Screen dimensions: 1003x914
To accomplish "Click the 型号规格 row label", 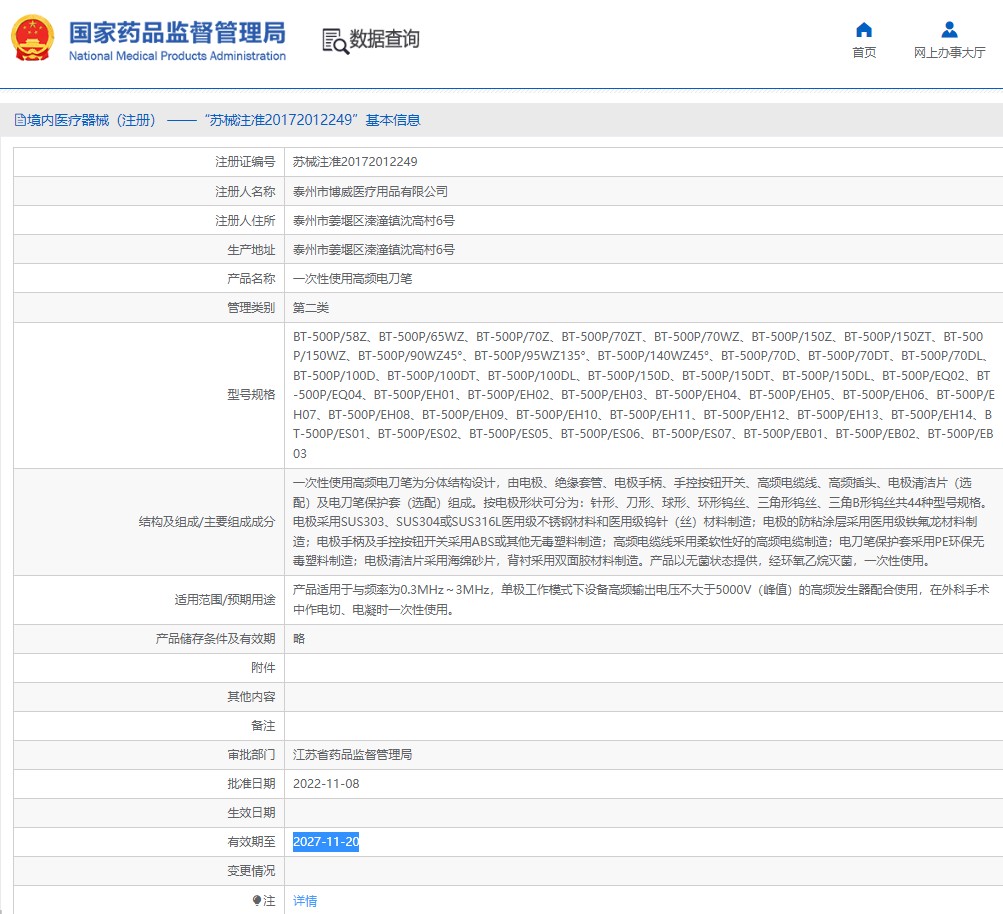I will click(x=251, y=395).
